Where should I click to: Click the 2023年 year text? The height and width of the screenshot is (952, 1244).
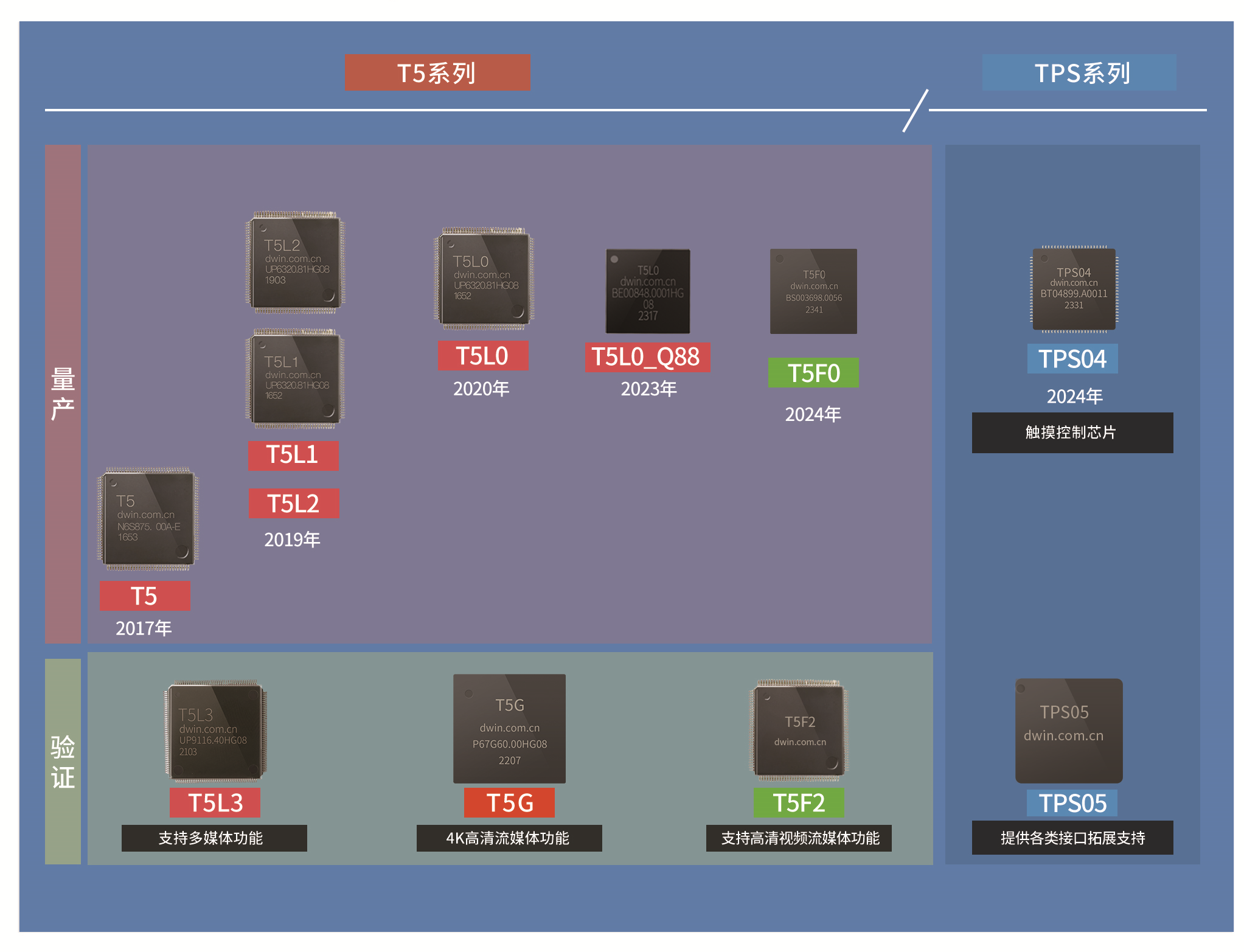(649, 389)
